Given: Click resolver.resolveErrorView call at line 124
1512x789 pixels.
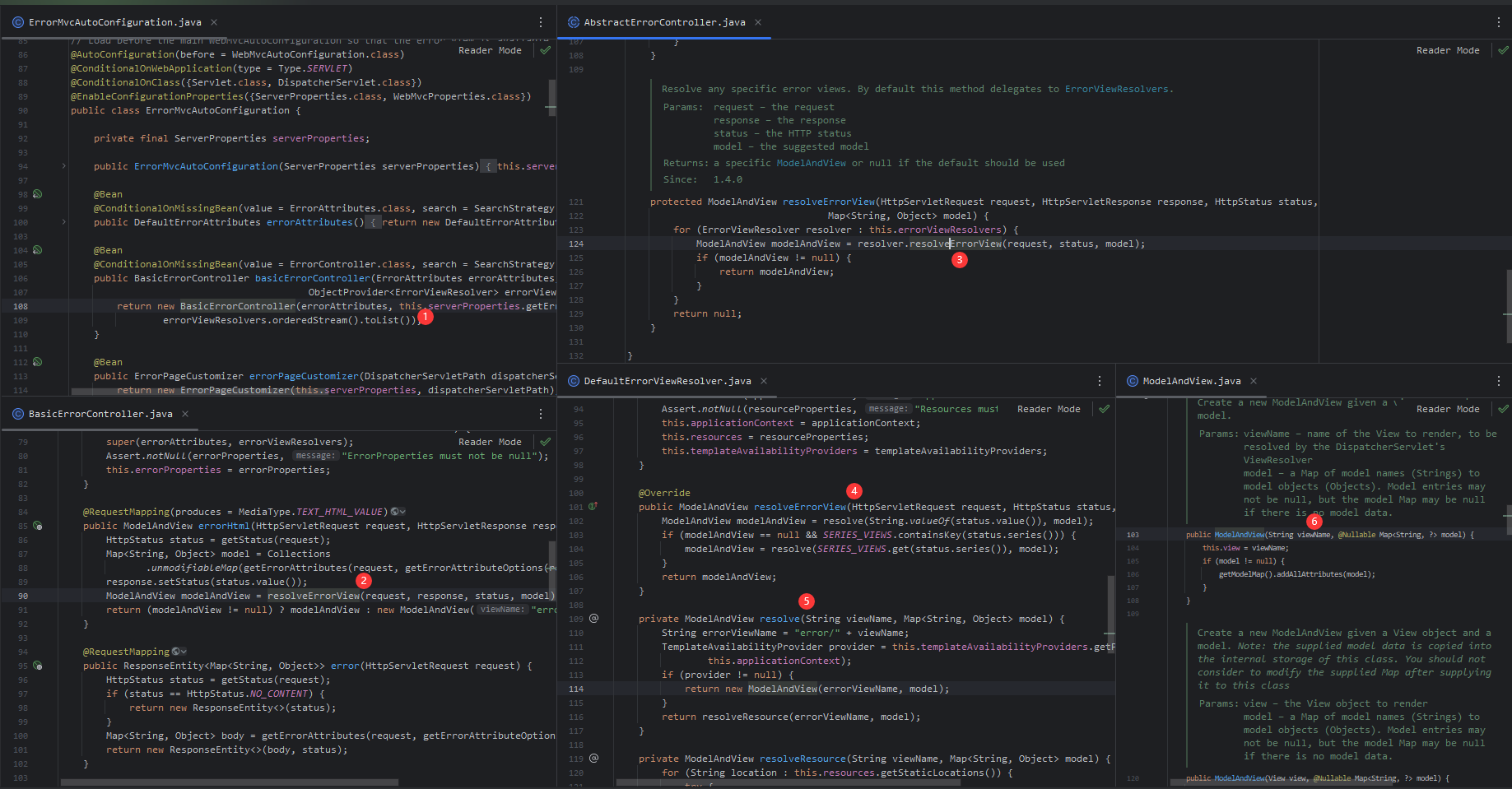Looking at the screenshot, I should [x=956, y=244].
